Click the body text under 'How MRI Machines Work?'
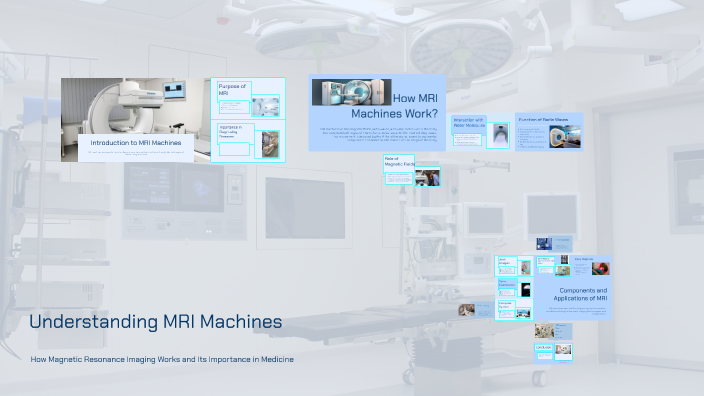 (x=378, y=134)
